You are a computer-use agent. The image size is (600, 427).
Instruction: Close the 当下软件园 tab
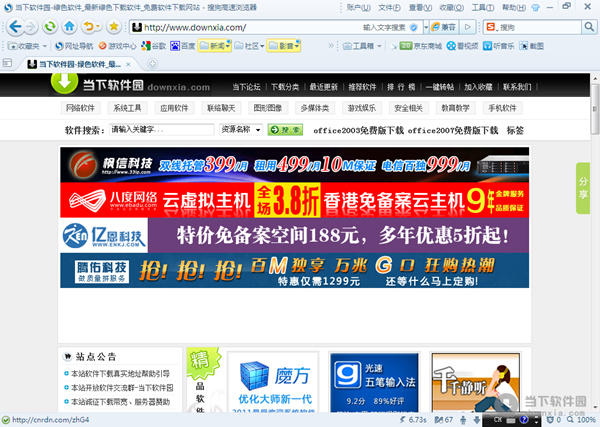pos(129,64)
